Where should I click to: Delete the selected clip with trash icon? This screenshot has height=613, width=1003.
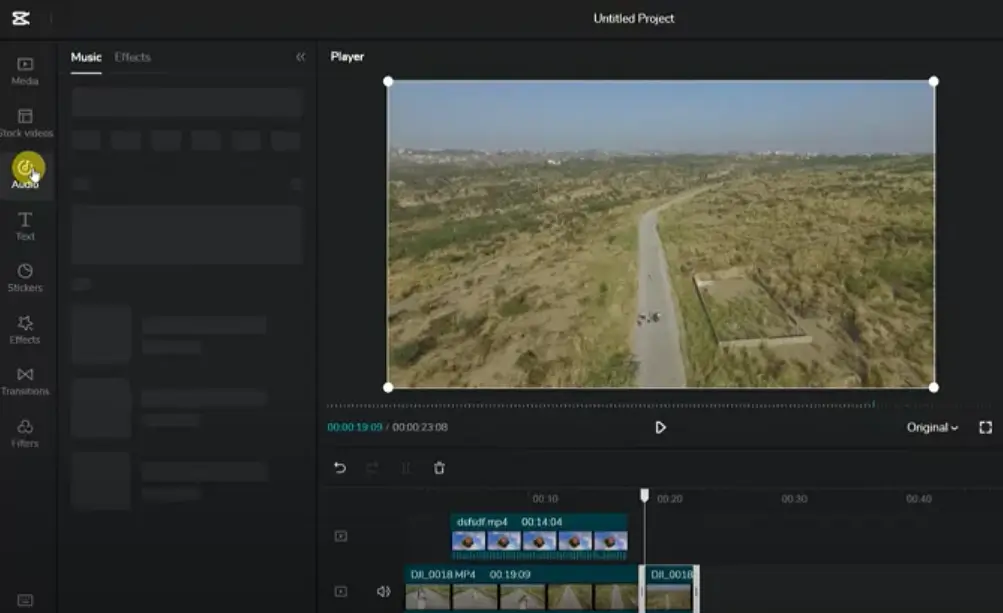click(439, 468)
